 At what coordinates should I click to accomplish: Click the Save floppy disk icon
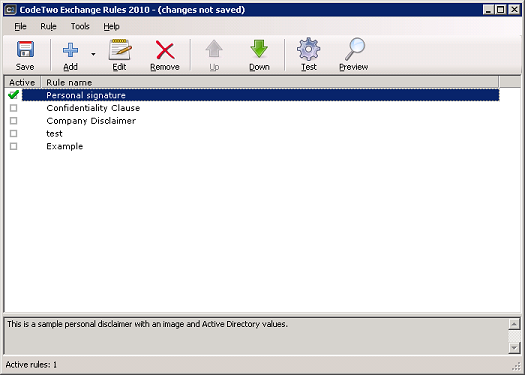(25, 49)
